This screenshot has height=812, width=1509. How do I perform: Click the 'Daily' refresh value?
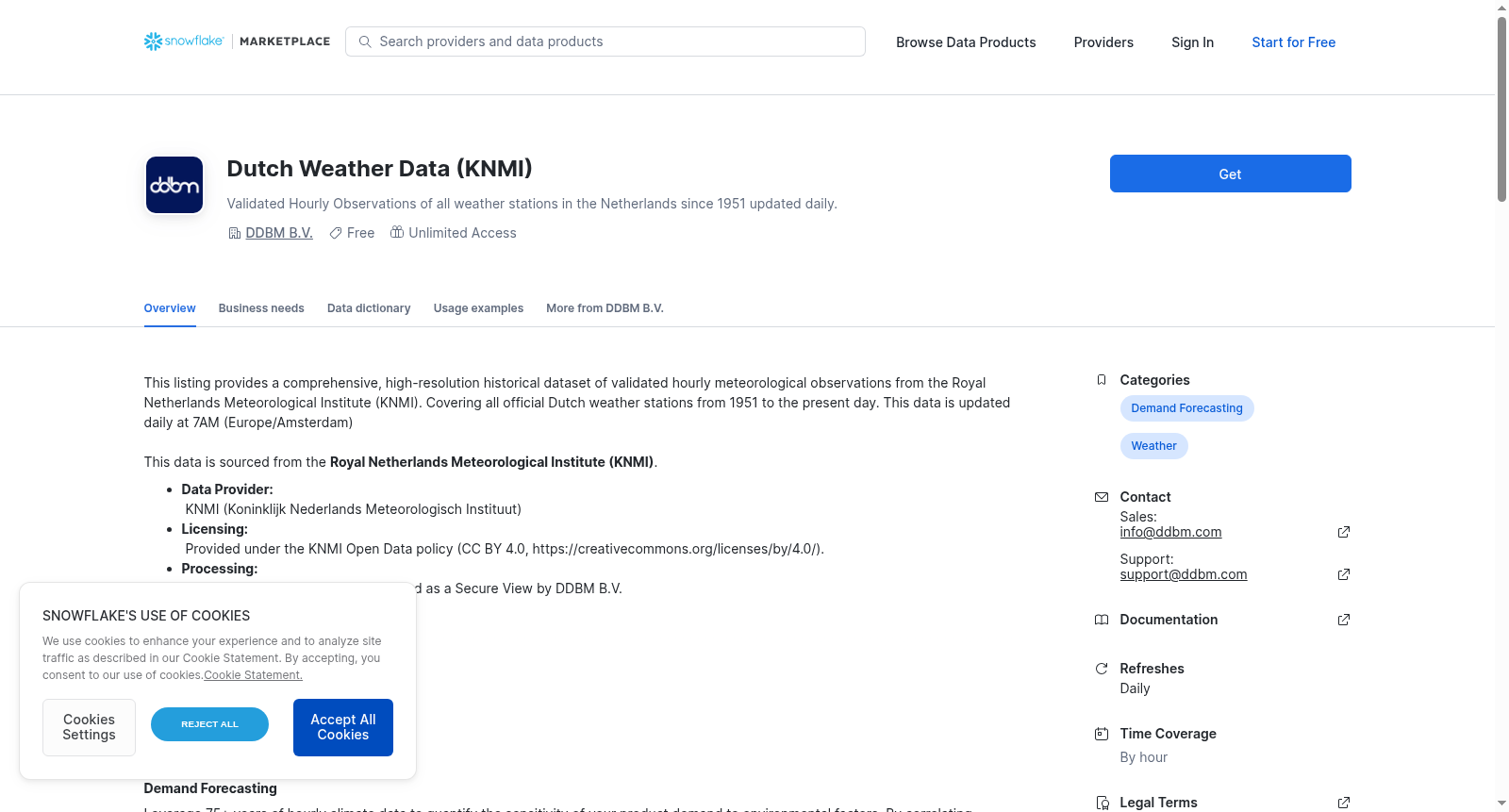pyautogui.click(x=1135, y=688)
